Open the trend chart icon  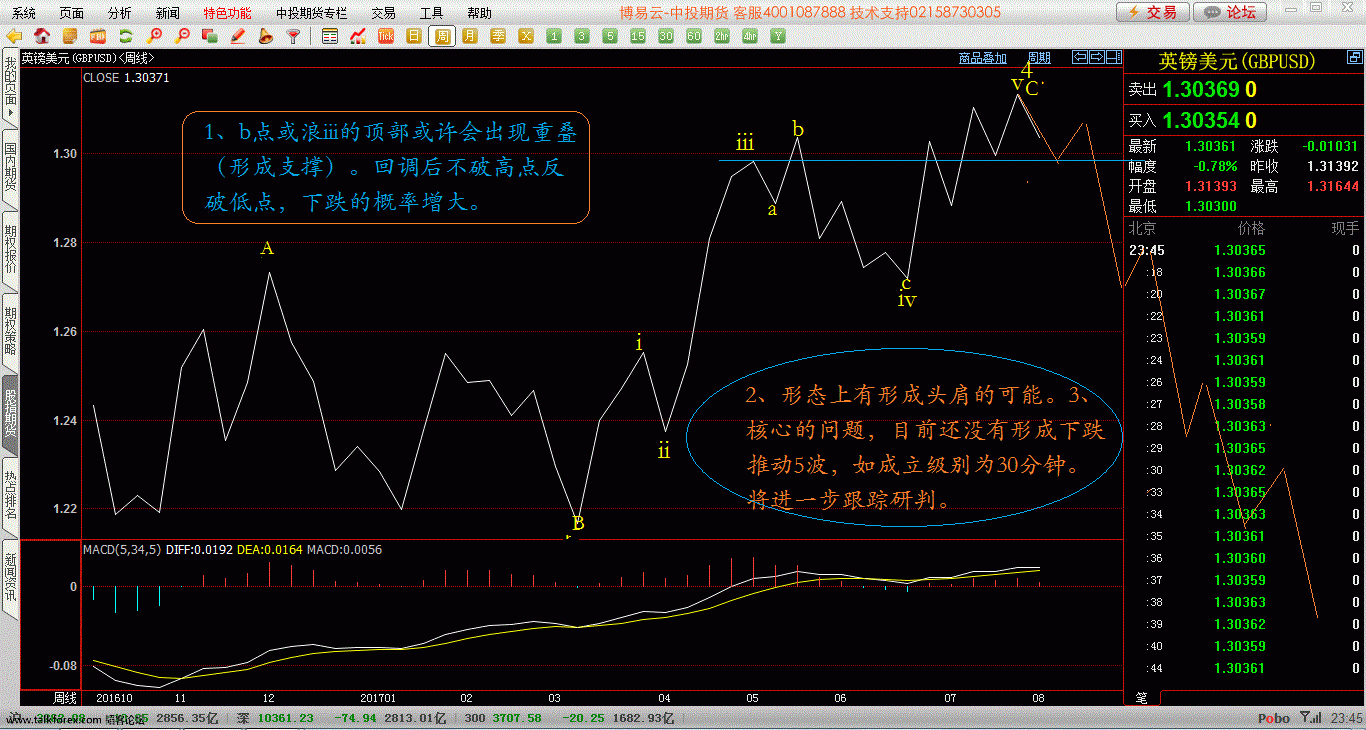pyautogui.click(x=358, y=36)
